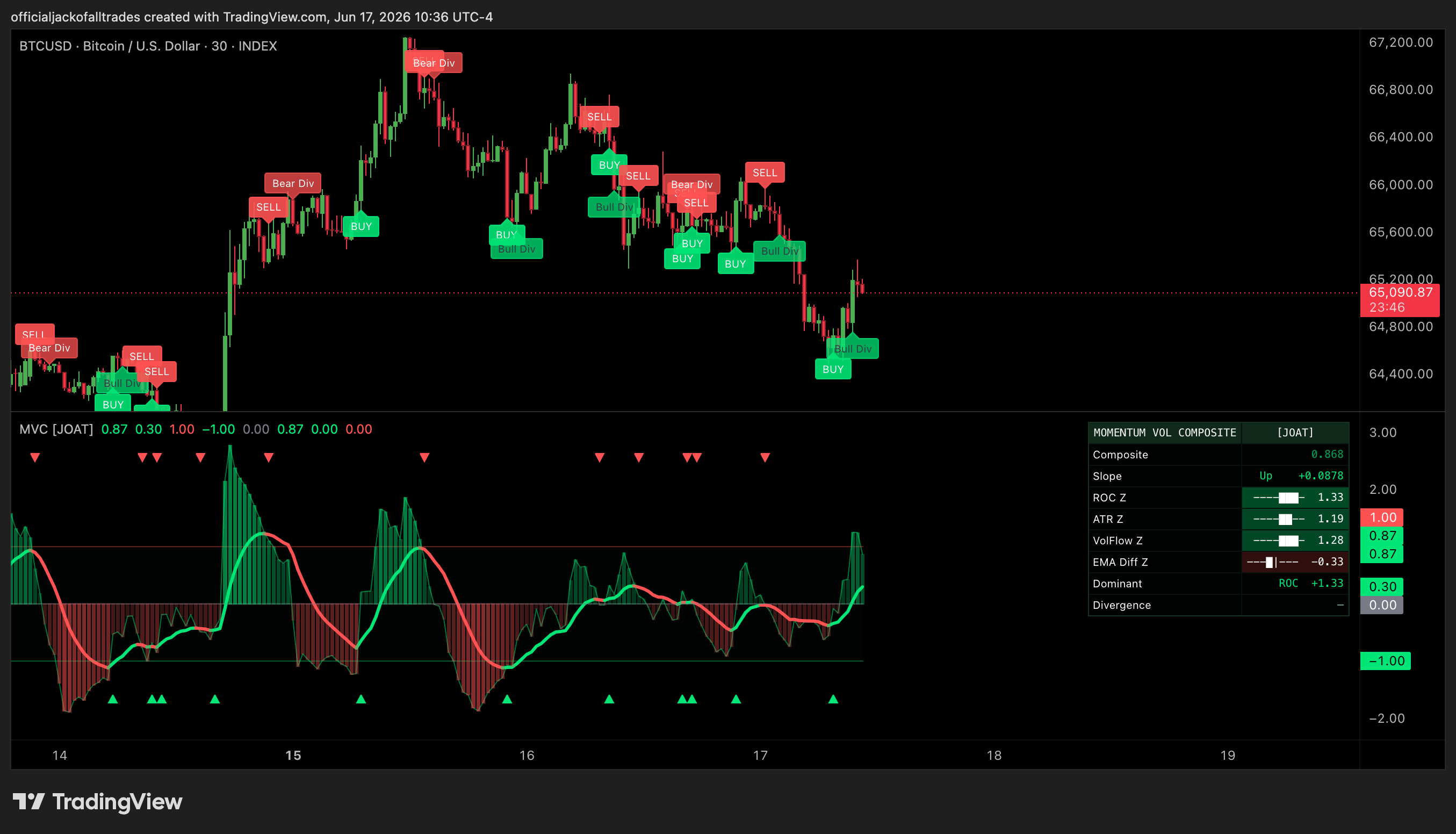Click the green 0.30 tag on the indicator scale

1382,587
